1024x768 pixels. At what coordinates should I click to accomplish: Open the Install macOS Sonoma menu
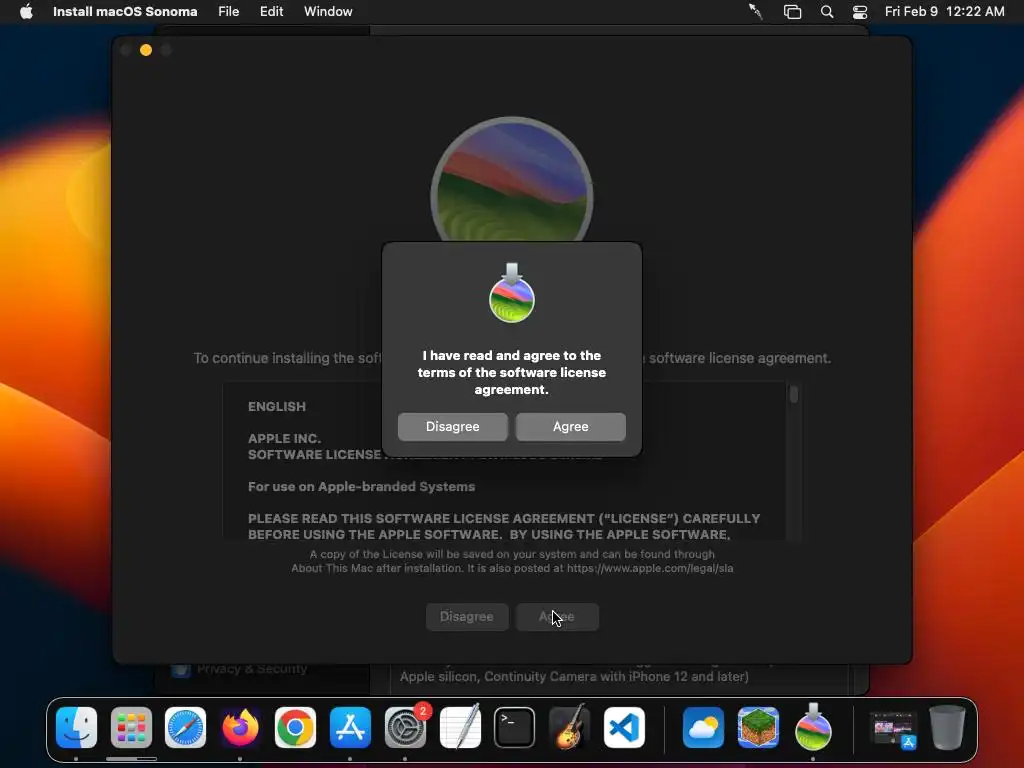pos(125,11)
